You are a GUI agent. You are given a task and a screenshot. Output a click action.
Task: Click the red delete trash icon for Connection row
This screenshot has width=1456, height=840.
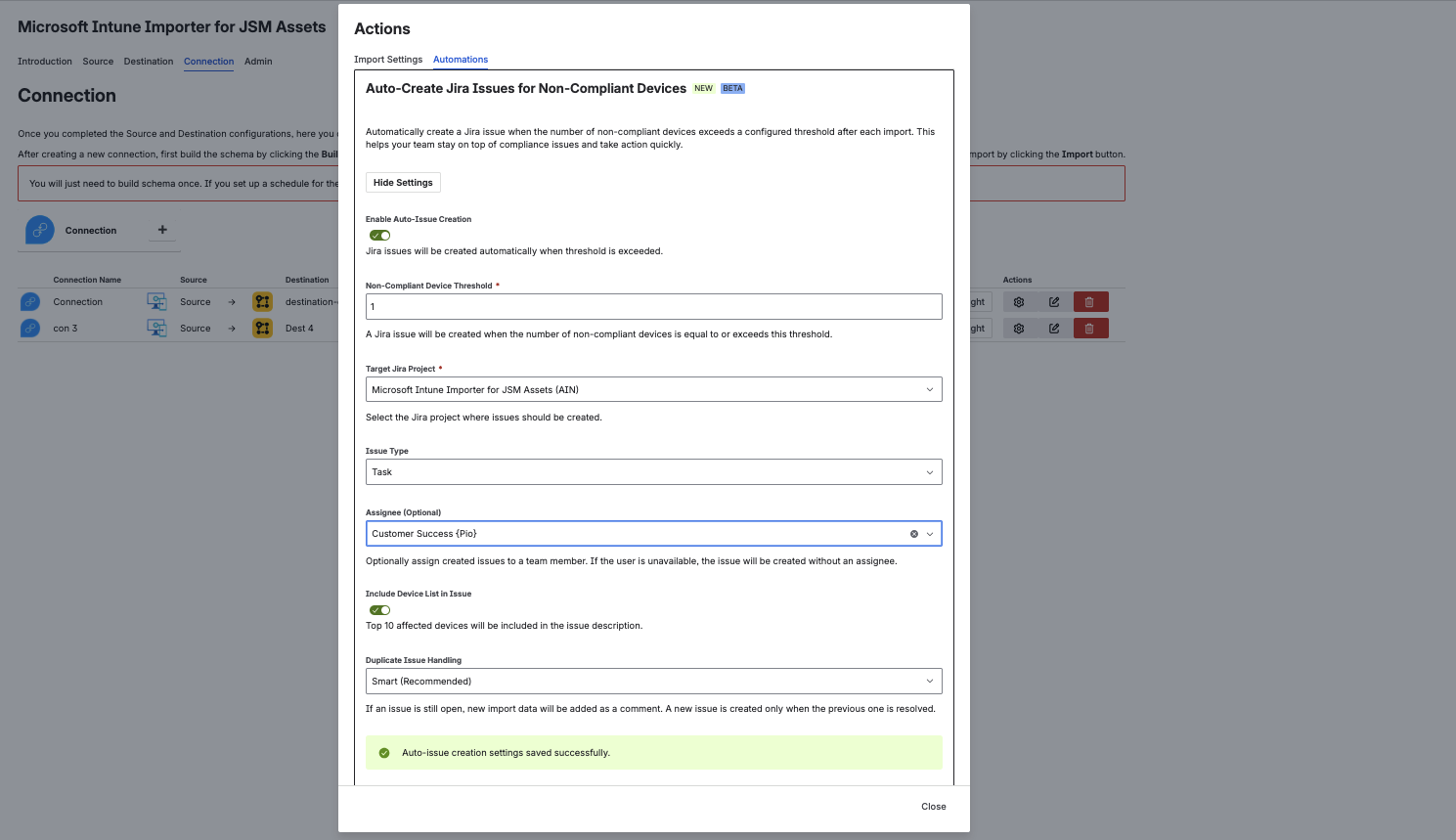click(x=1090, y=302)
